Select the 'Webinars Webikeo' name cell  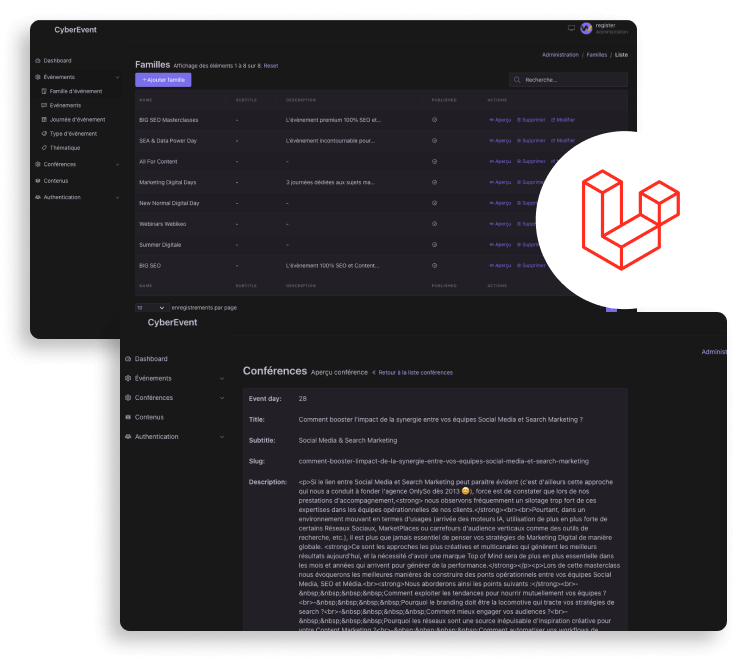(162, 224)
